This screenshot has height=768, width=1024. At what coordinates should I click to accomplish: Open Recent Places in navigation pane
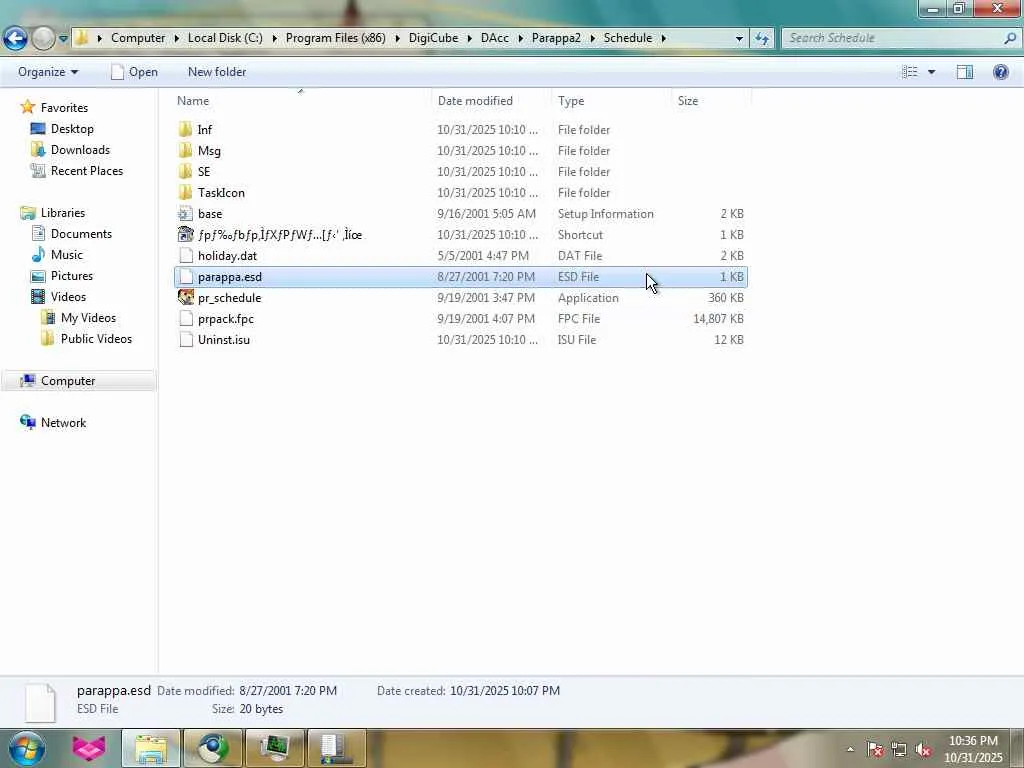coord(87,170)
